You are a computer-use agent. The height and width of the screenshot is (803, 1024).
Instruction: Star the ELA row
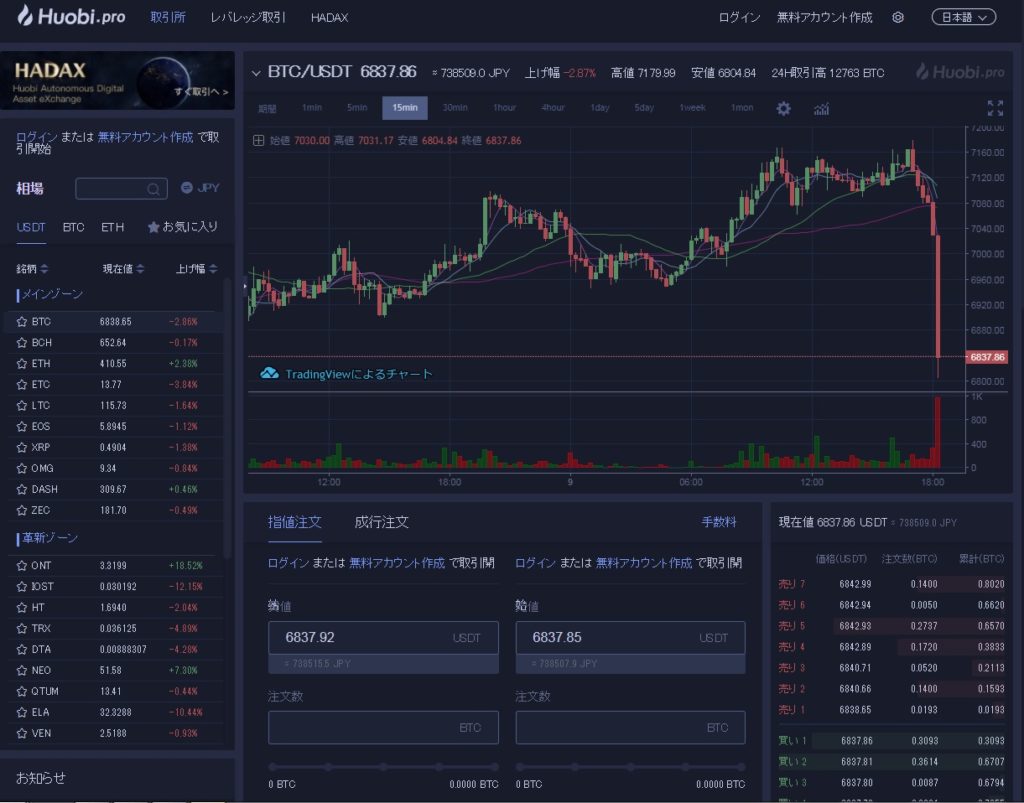[x=22, y=712]
